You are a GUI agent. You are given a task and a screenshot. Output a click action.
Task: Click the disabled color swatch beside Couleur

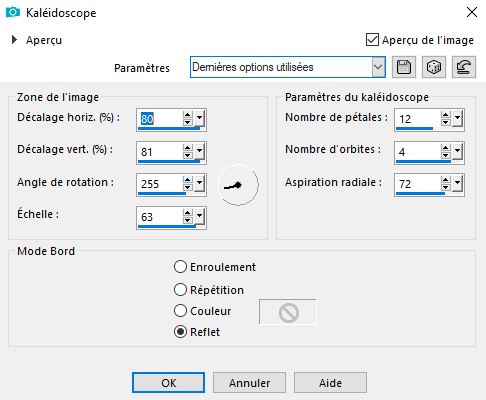coord(288,312)
